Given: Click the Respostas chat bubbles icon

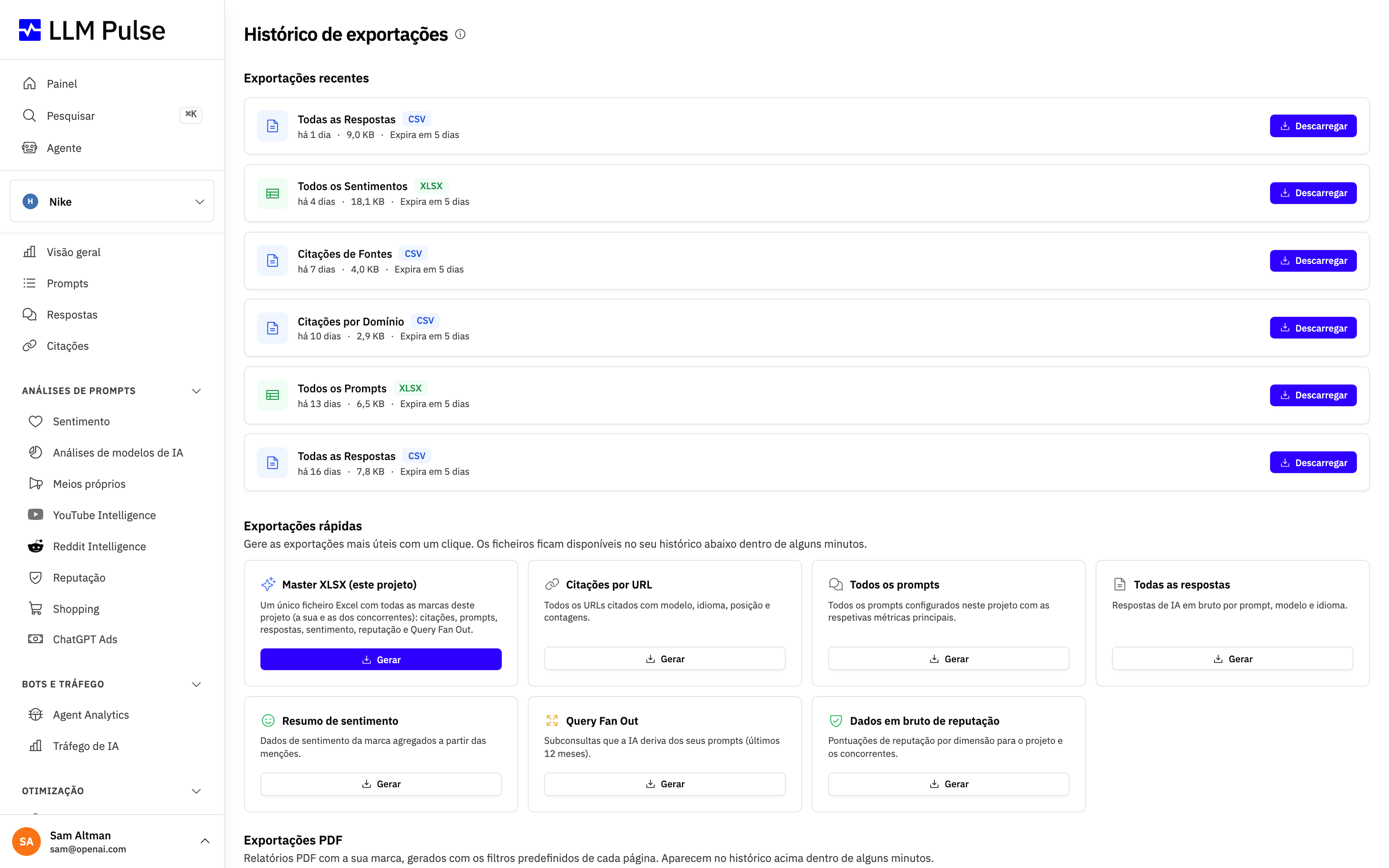Looking at the screenshot, I should [x=30, y=314].
